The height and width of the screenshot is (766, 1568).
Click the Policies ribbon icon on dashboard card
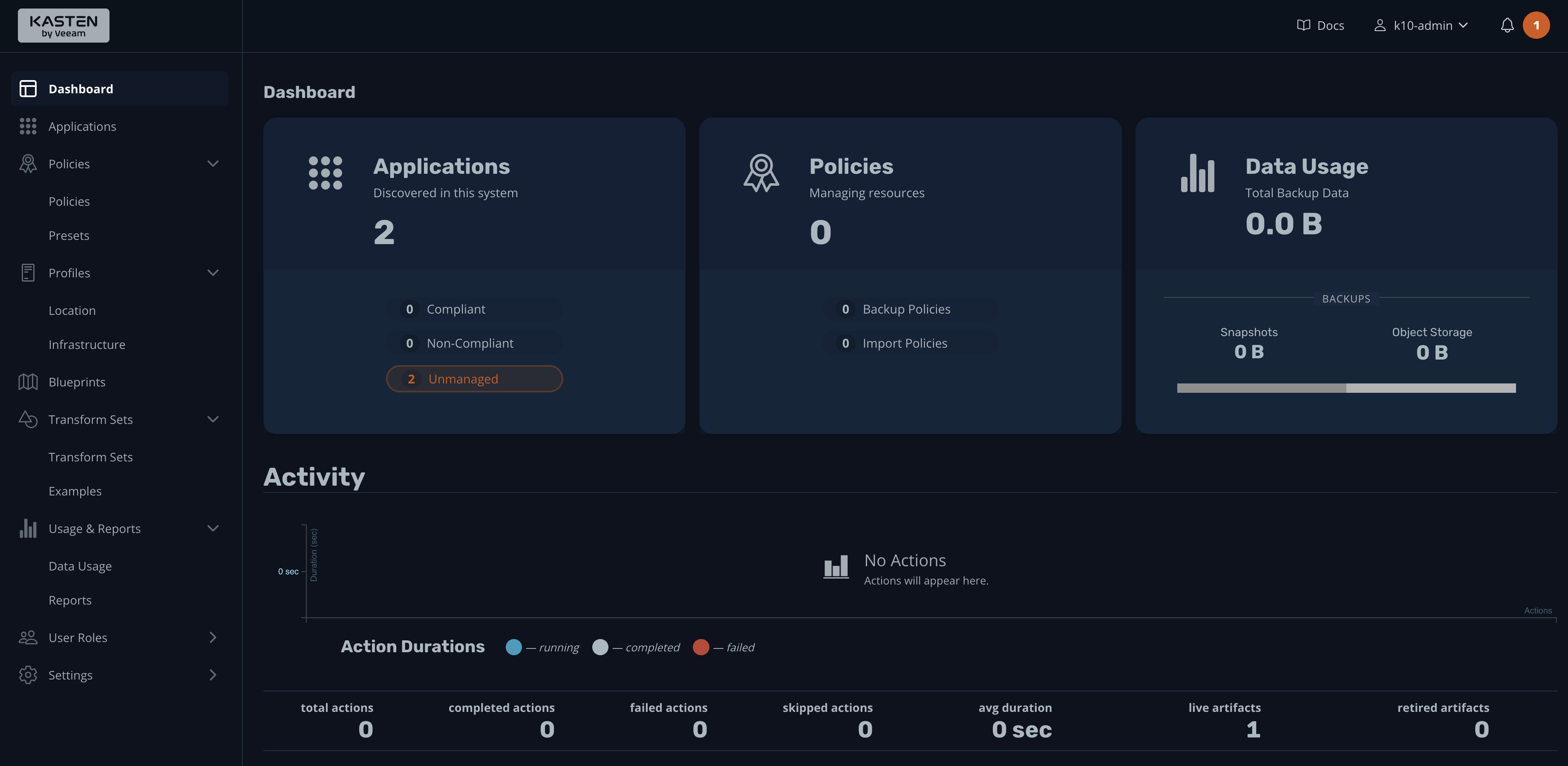pos(762,173)
